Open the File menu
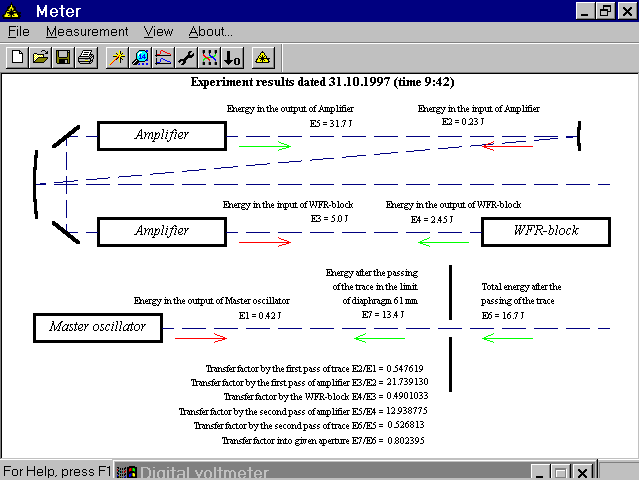 pyautogui.click(x=19, y=31)
